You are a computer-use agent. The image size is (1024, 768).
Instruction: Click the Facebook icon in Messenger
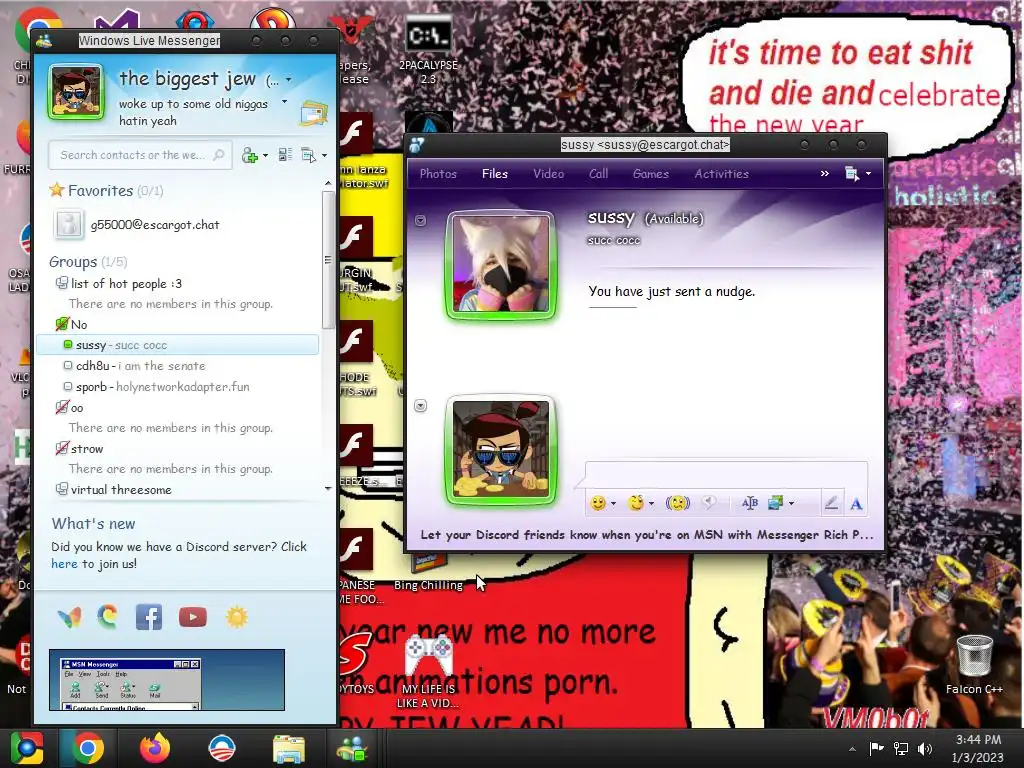pos(149,617)
